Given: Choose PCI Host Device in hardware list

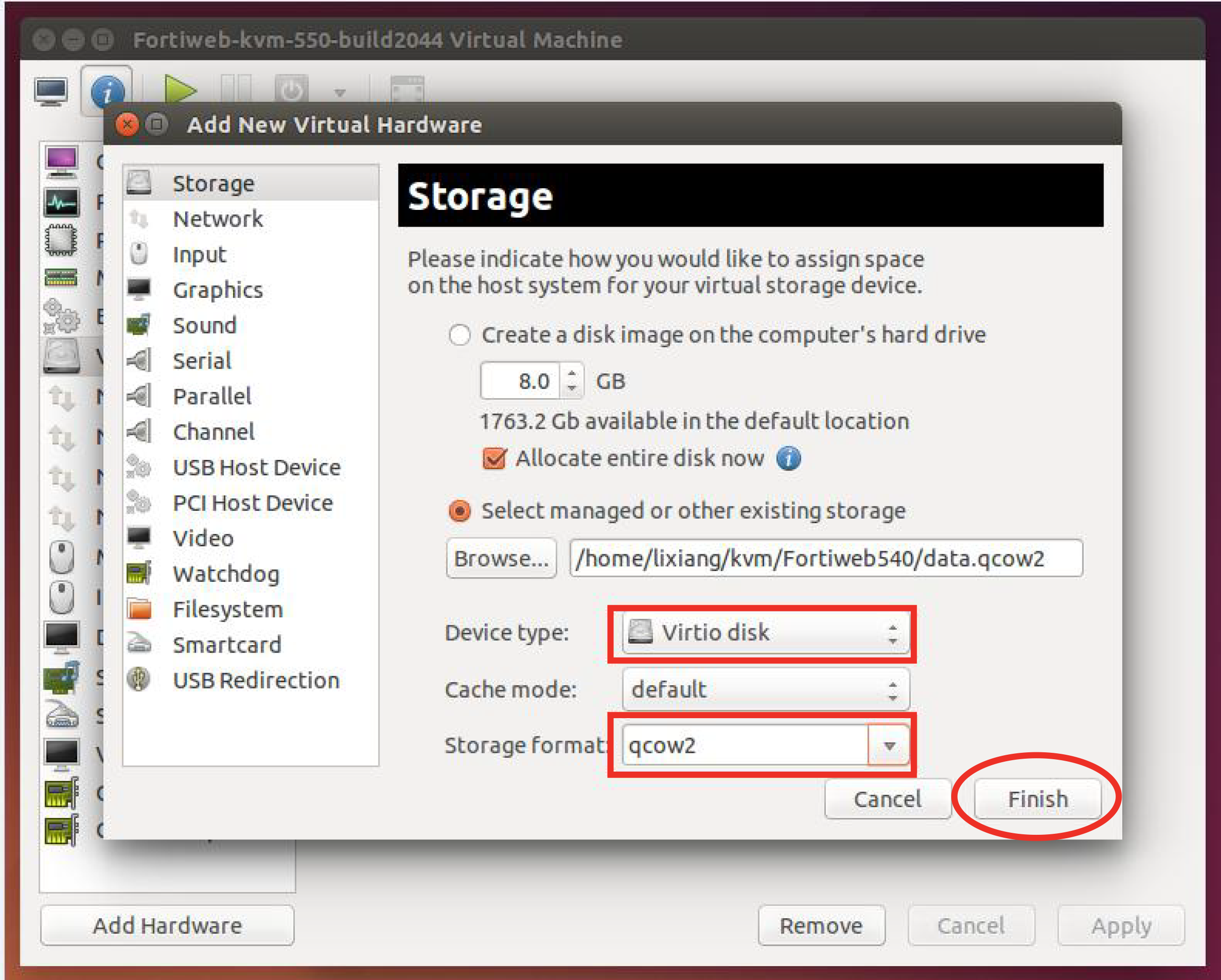Looking at the screenshot, I should point(252,503).
